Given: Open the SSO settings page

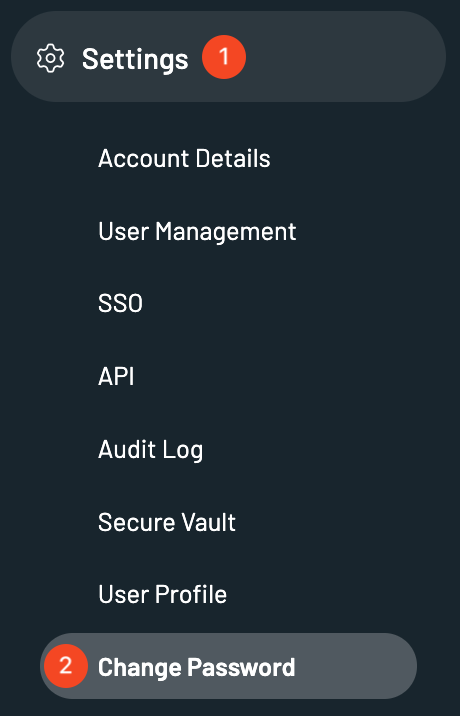Looking at the screenshot, I should coord(121,303).
